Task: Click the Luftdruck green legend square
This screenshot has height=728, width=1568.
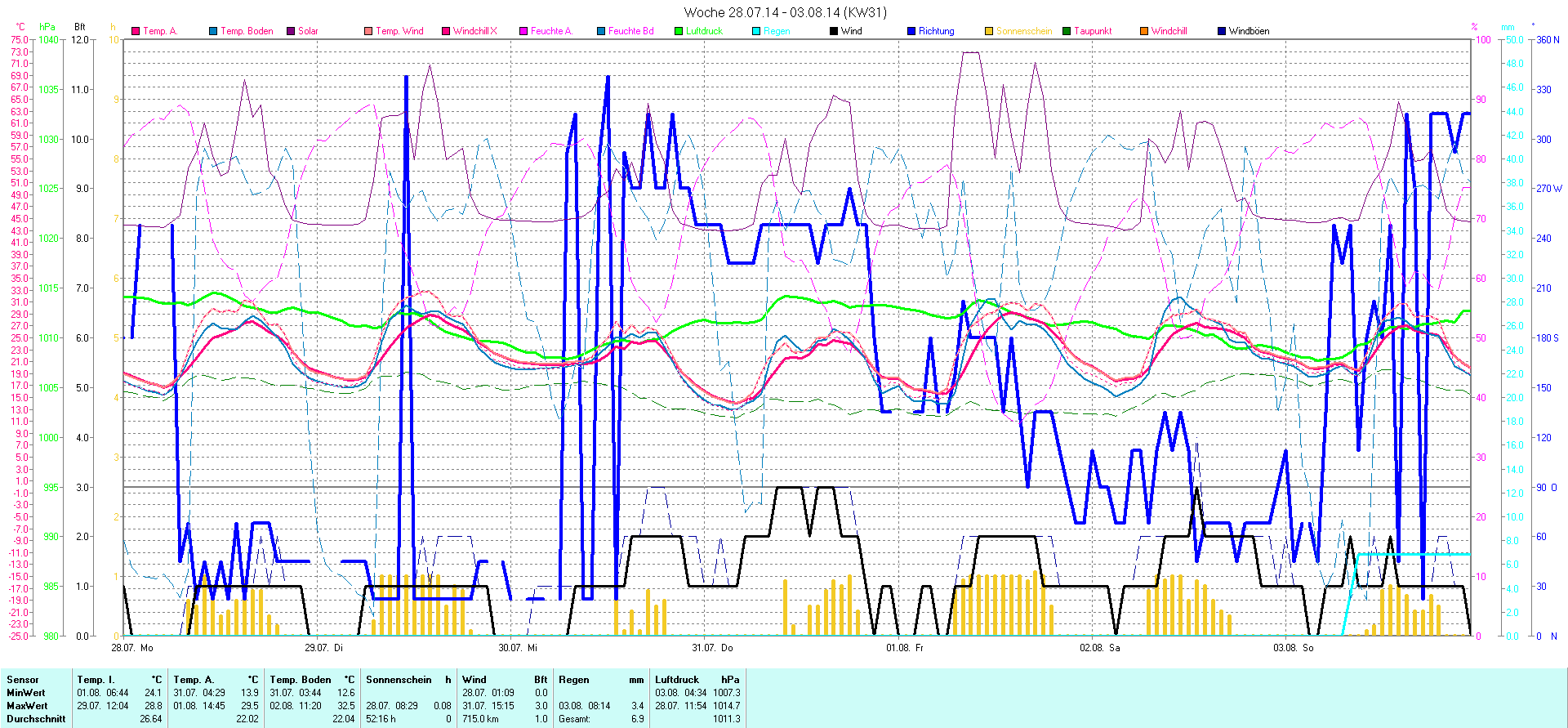Action: click(x=679, y=32)
